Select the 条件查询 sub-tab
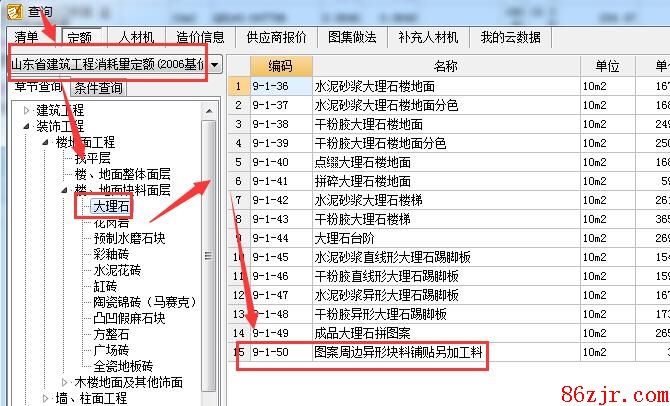 [x=97, y=89]
